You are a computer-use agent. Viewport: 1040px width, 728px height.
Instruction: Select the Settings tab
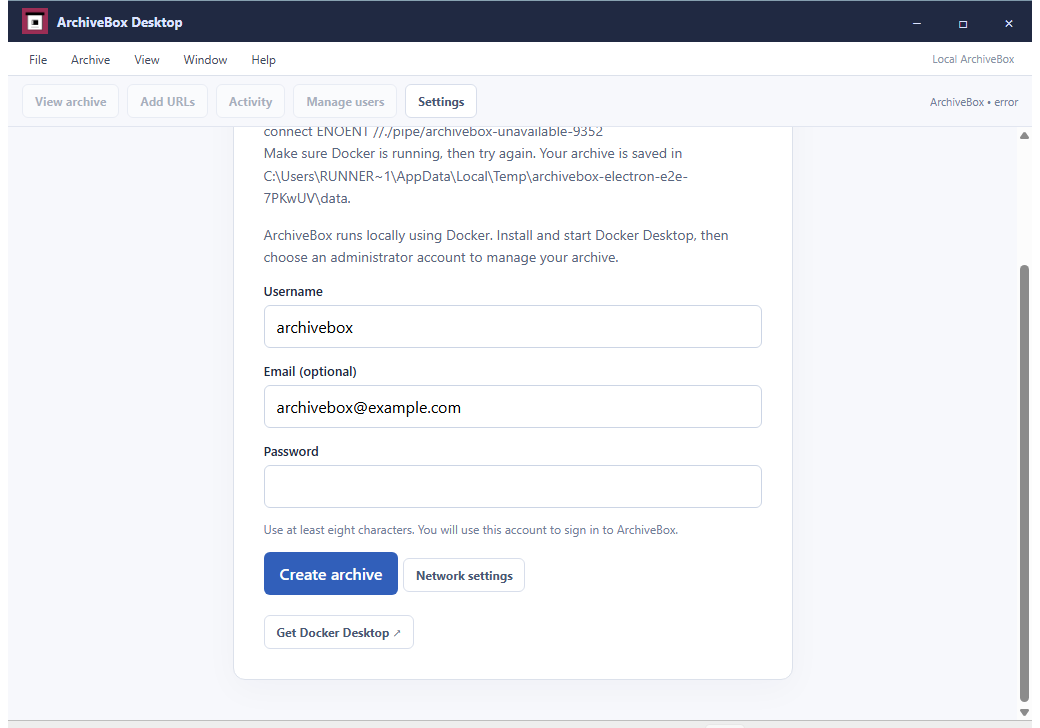click(440, 101)
